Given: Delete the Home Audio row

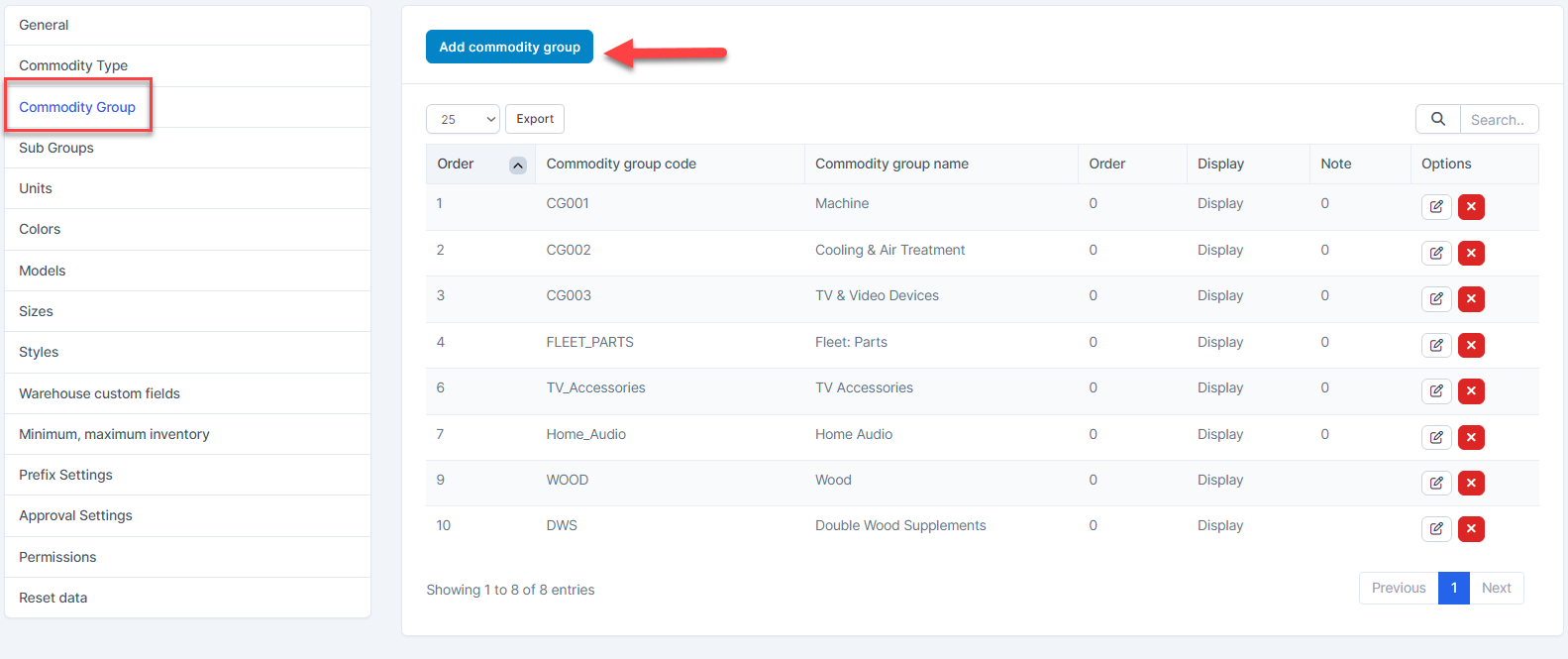Looking at the screenshot, I should click(1471, 437).
